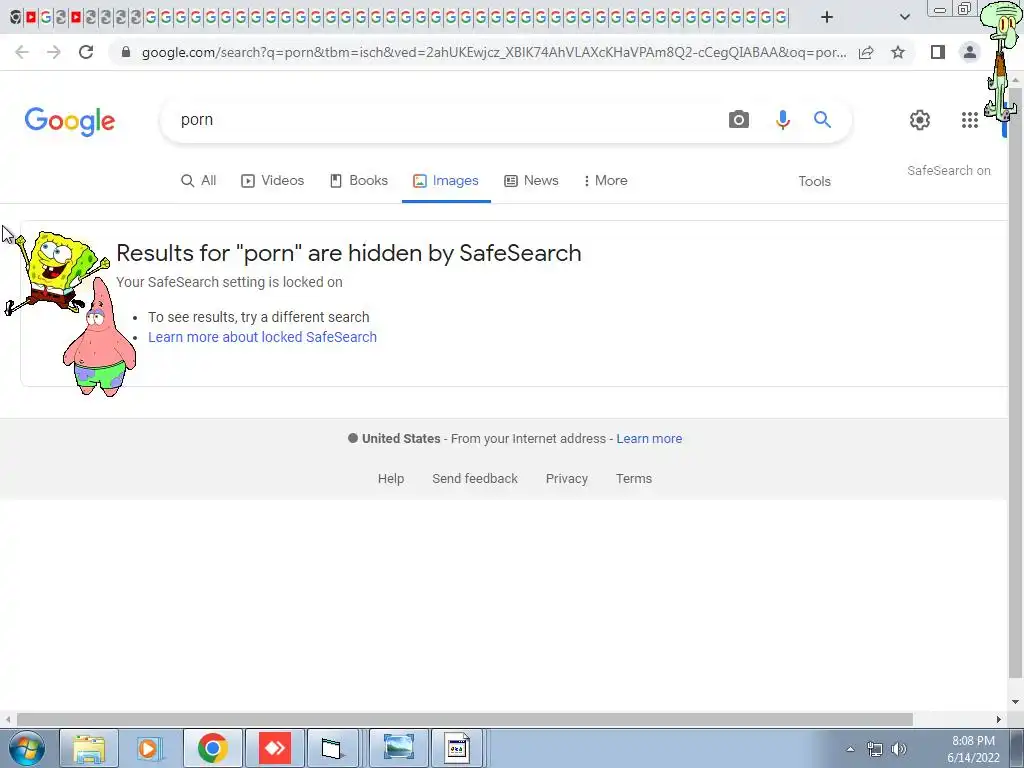Select the Images tab

pos(446,181)
